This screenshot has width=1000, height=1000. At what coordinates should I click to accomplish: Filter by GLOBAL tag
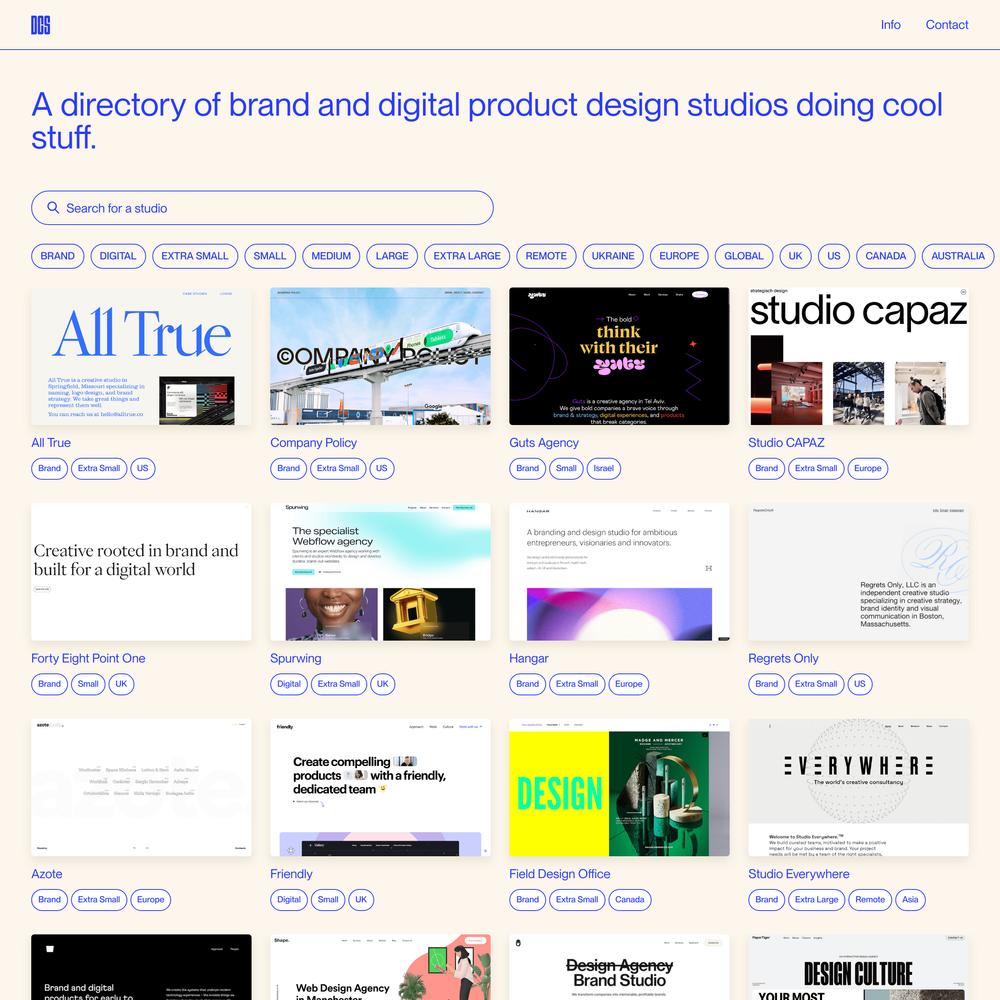(x=744, y=256)
